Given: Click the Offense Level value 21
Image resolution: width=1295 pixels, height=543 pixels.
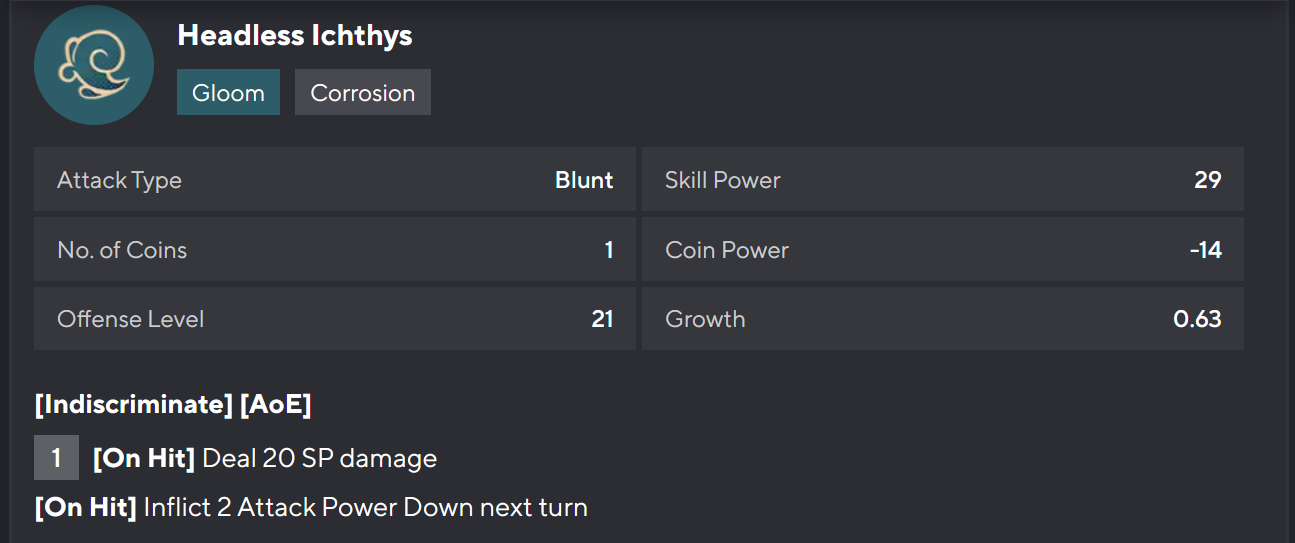Looking at the screenshot, I should point(602,319).
